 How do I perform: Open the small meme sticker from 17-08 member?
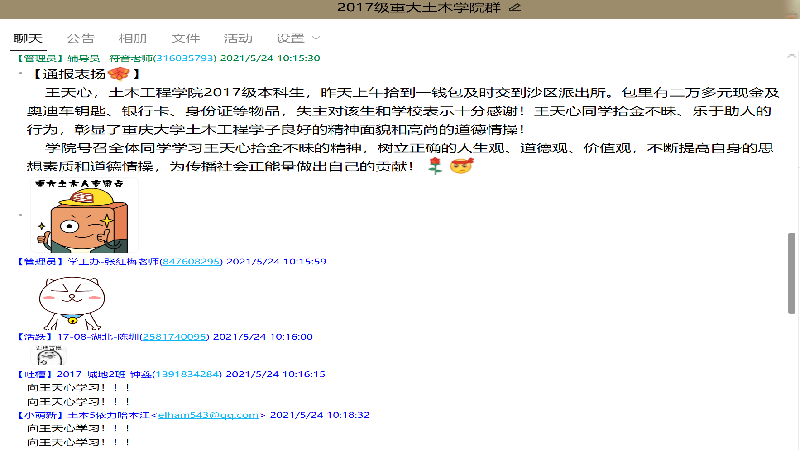click(48, 355)
